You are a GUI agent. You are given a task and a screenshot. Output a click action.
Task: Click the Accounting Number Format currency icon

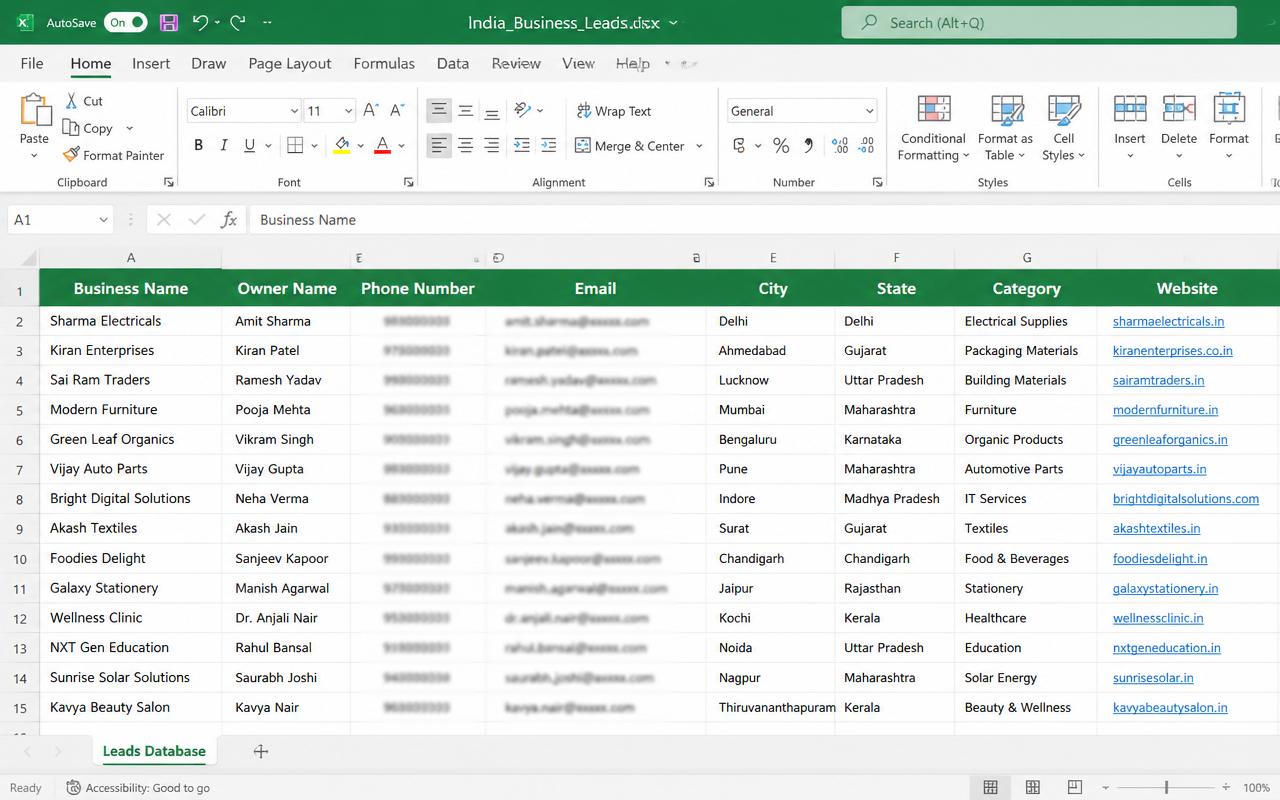coord(740,146)
